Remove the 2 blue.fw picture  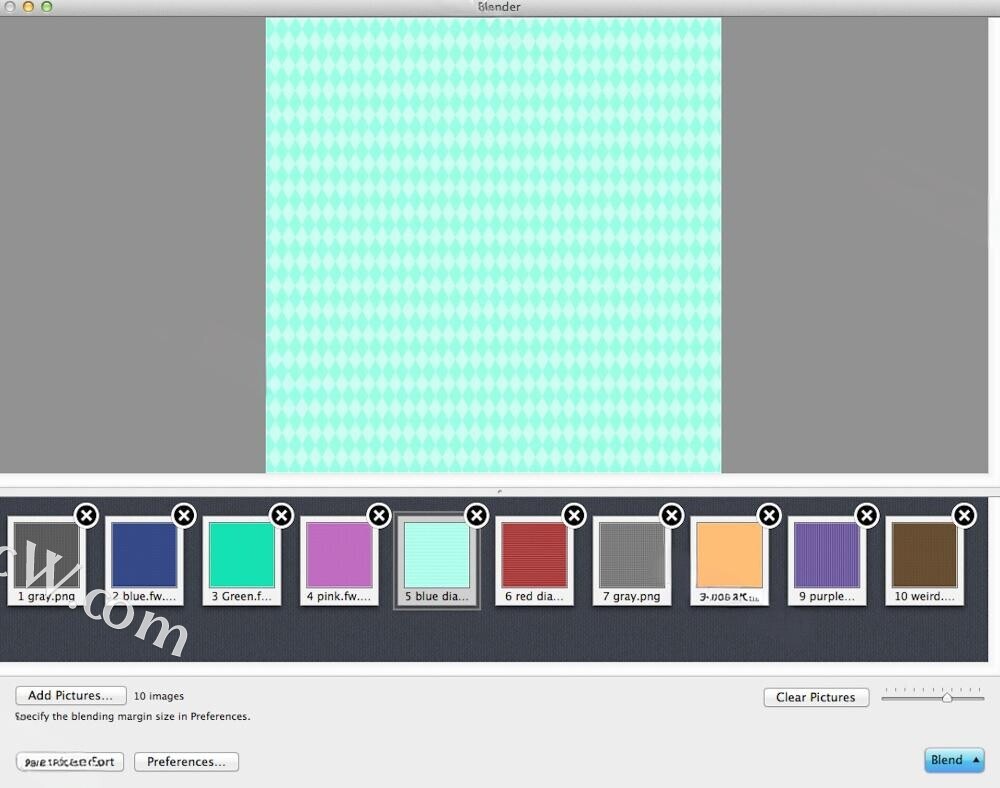(x=184, y=515)
